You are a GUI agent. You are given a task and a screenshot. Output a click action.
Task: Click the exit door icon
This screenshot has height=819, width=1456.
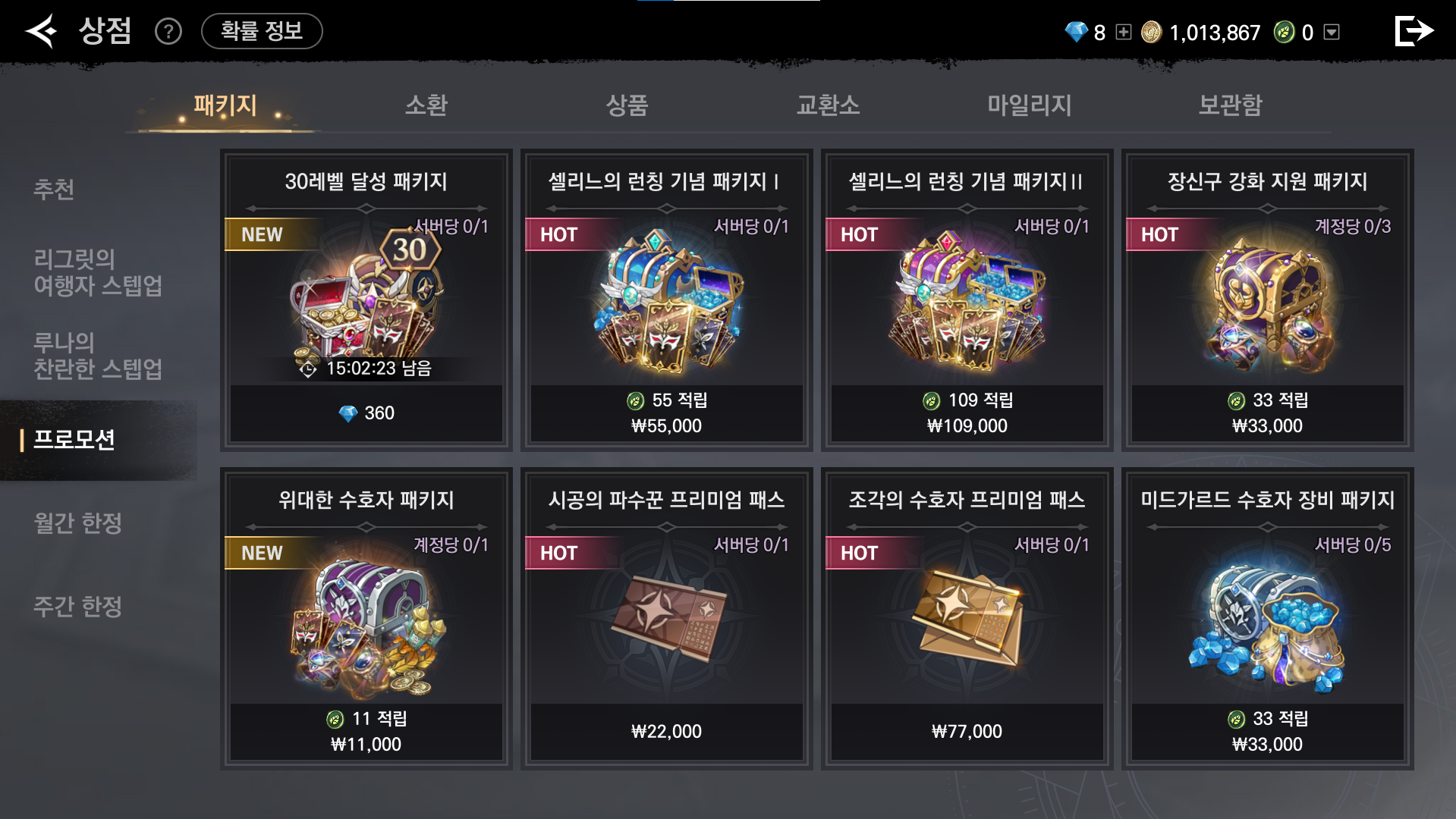[1414, 31]
